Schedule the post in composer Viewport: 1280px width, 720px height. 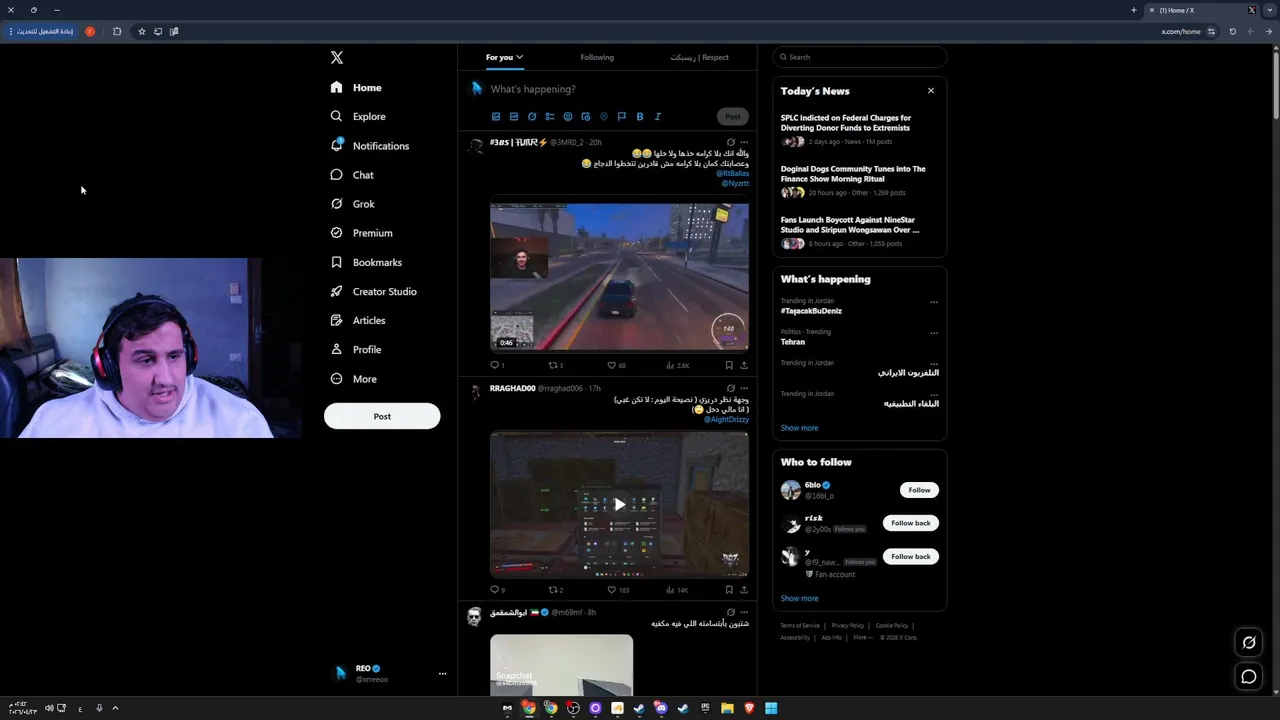(586, 117)
